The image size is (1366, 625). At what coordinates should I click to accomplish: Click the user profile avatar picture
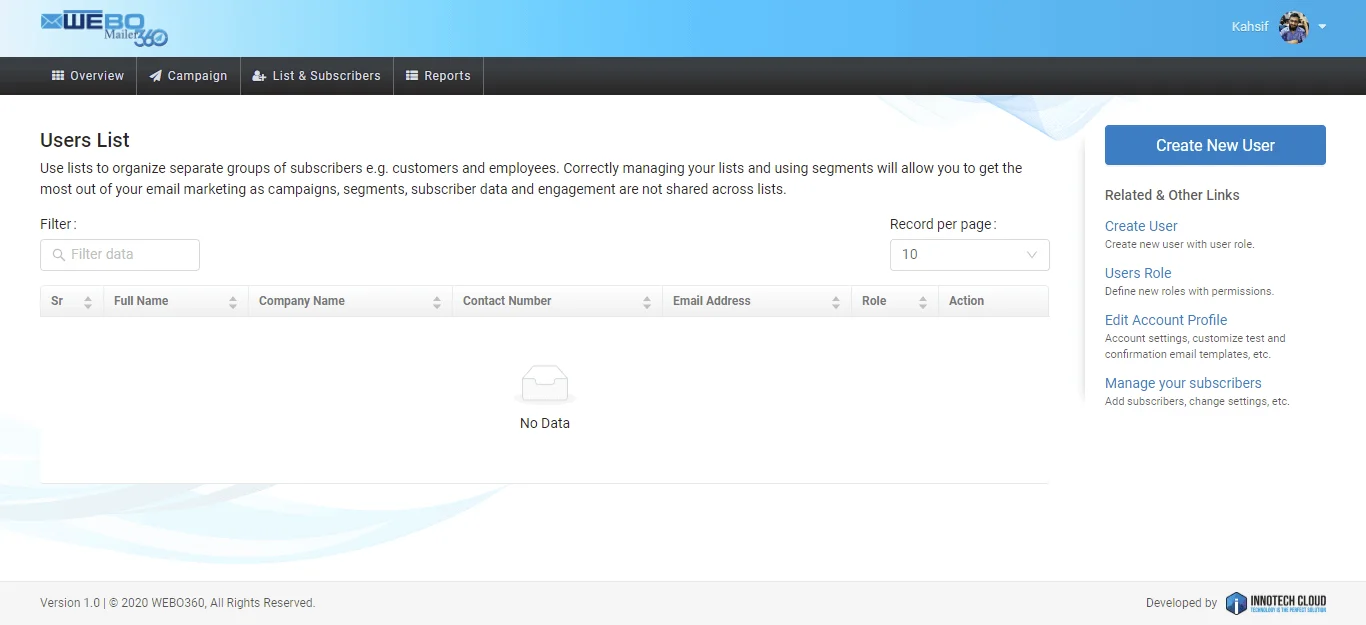pos(1294,27)
